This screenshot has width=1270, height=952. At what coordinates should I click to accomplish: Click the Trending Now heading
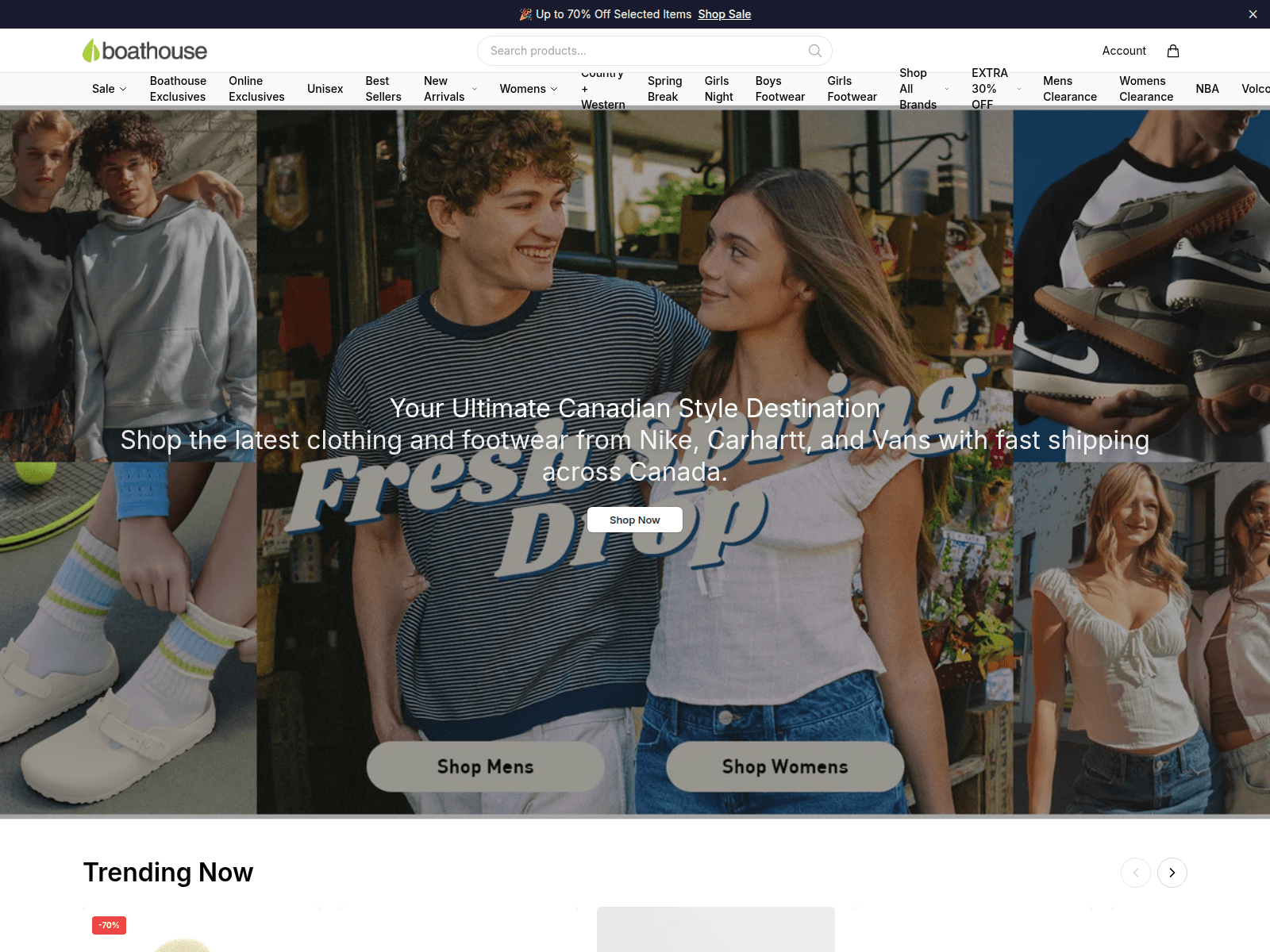(168, 873)
